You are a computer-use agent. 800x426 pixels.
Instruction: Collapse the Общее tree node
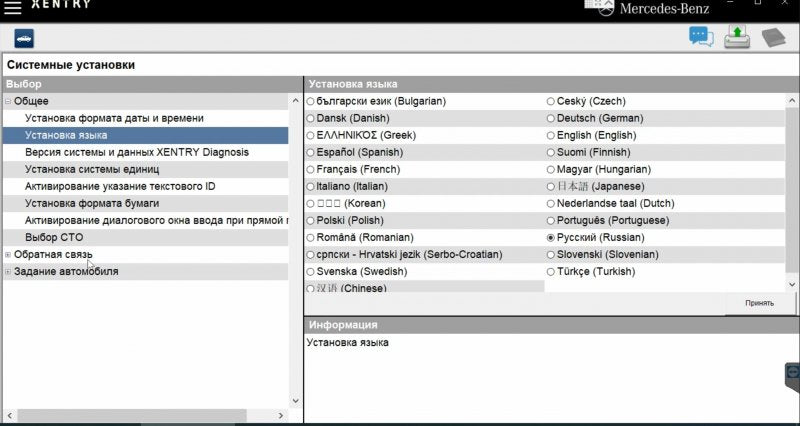8,101
